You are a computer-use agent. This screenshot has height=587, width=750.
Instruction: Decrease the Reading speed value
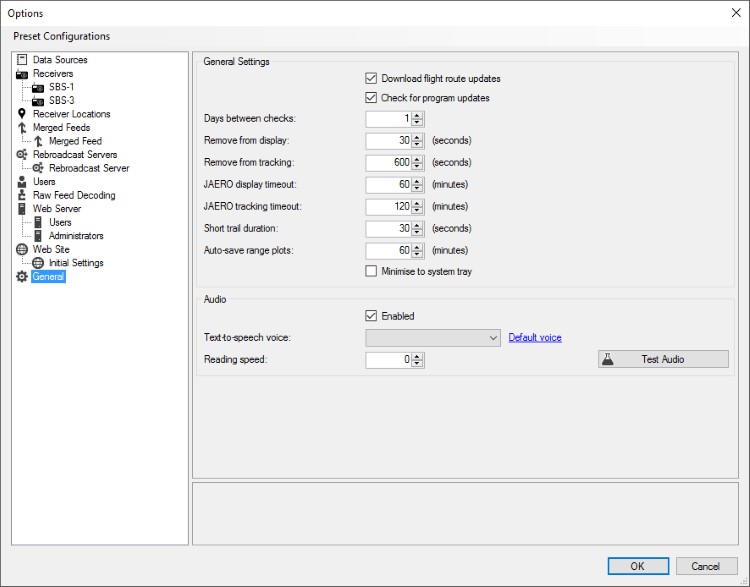418,364
